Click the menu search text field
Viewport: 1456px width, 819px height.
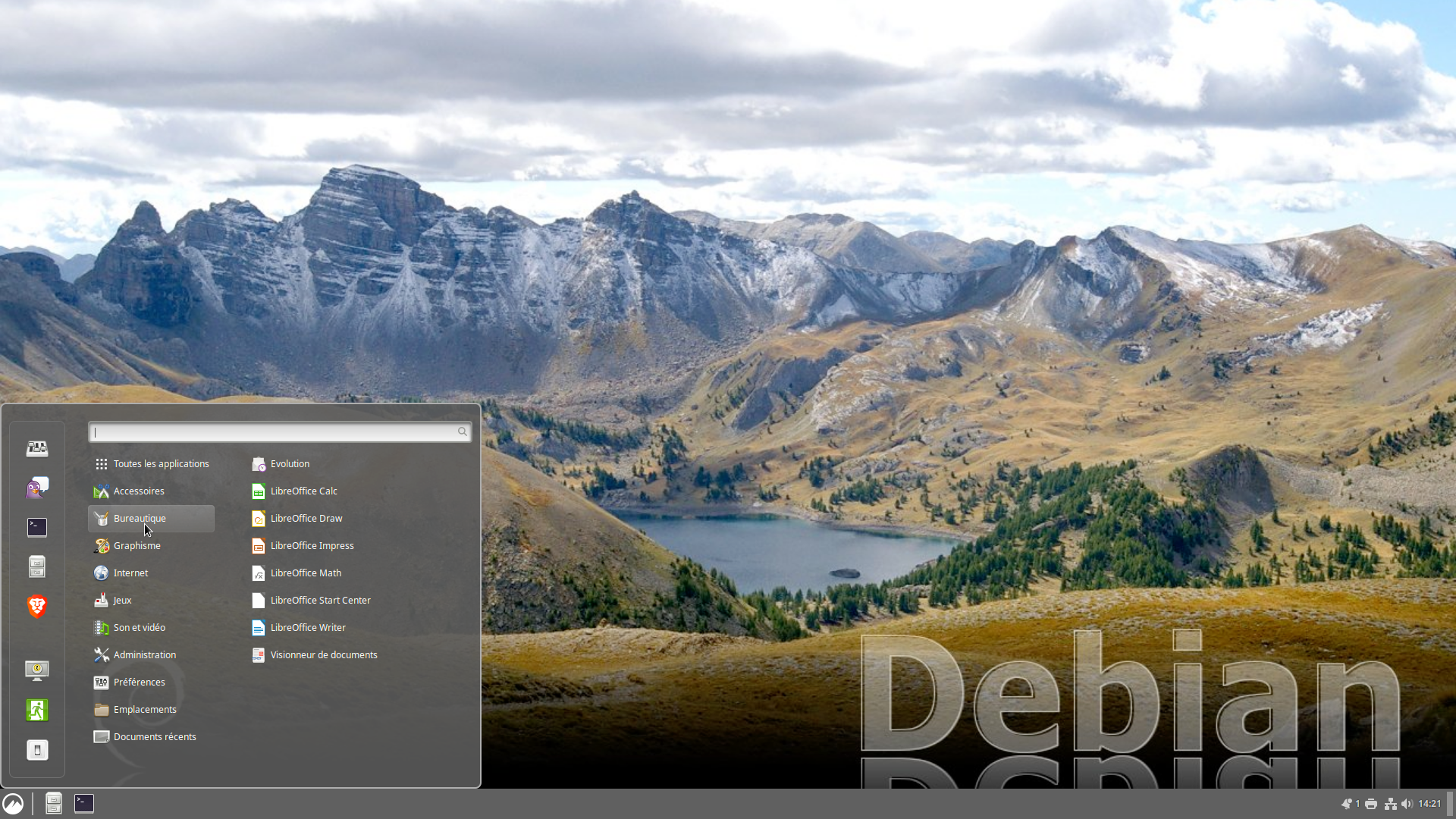tap(273, 432)
